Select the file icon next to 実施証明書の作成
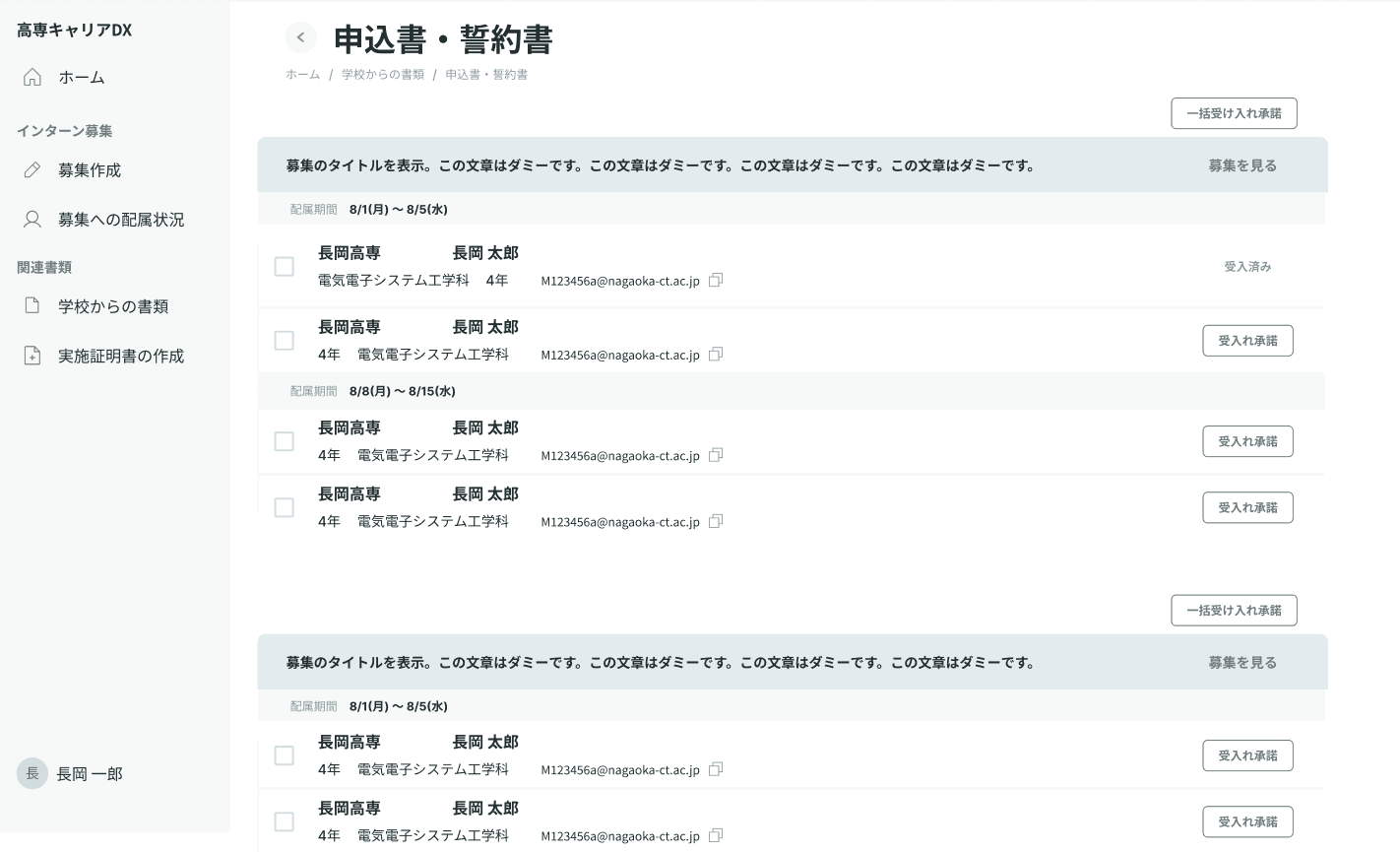Viewport: 1400px width, 852px height. (x=32, y=356)
